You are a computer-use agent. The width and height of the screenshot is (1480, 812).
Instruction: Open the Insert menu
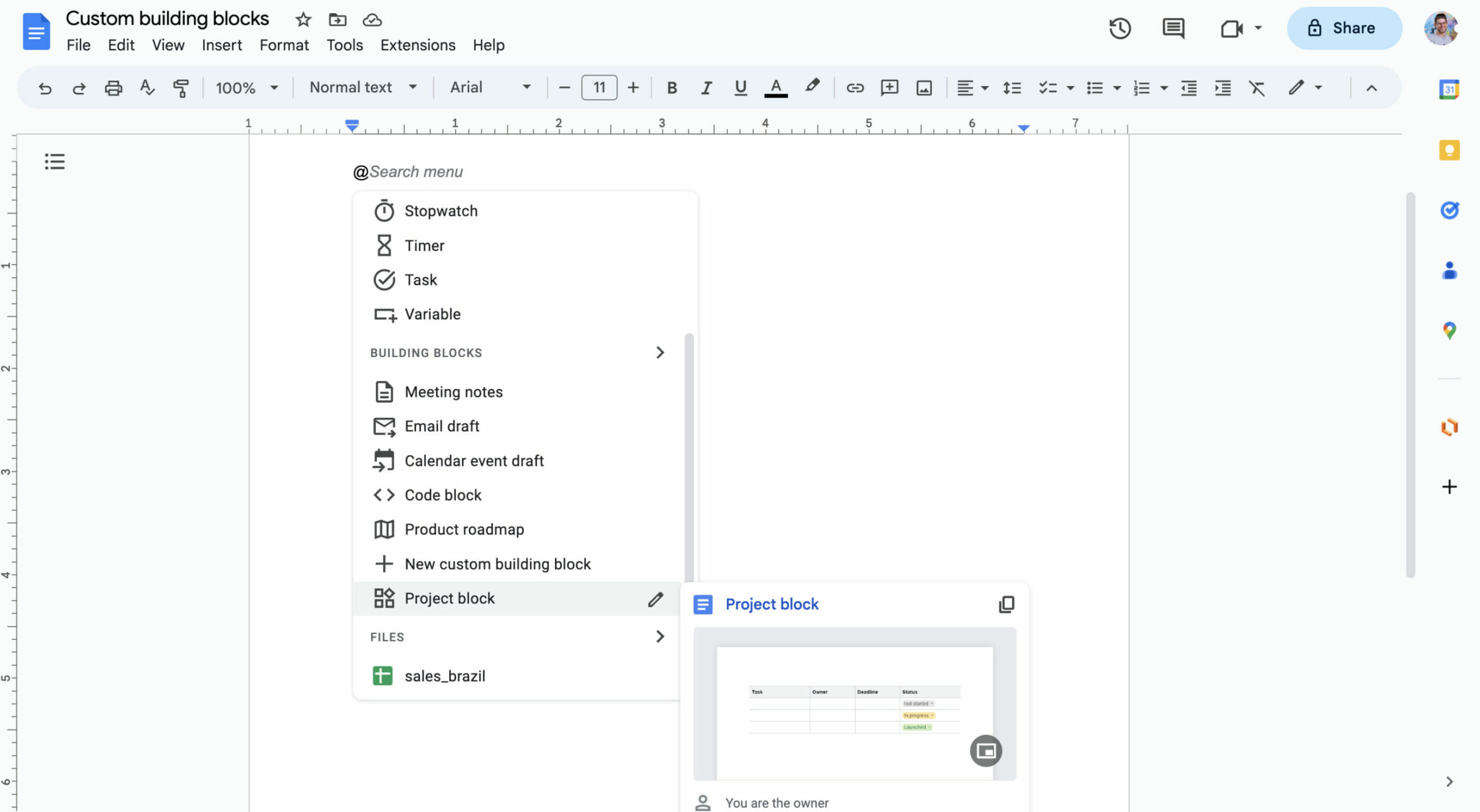221,45
